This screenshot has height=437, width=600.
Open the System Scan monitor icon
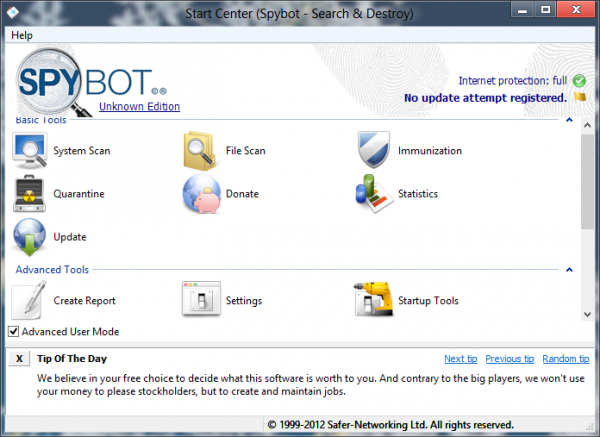coord(30,151)
